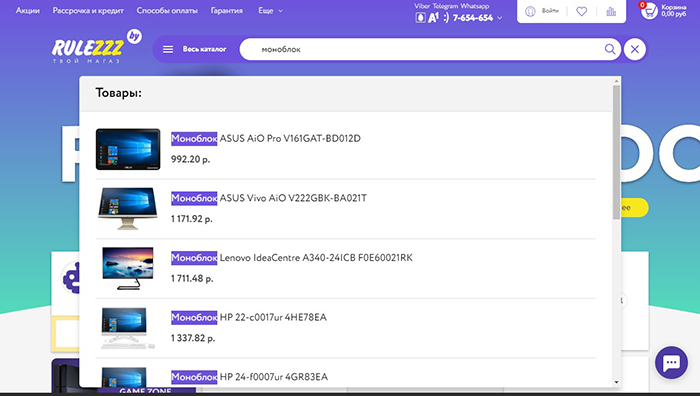700x396 pixels.
Task: Open the comparison bar chart icon
Action: tap(611, 11)
